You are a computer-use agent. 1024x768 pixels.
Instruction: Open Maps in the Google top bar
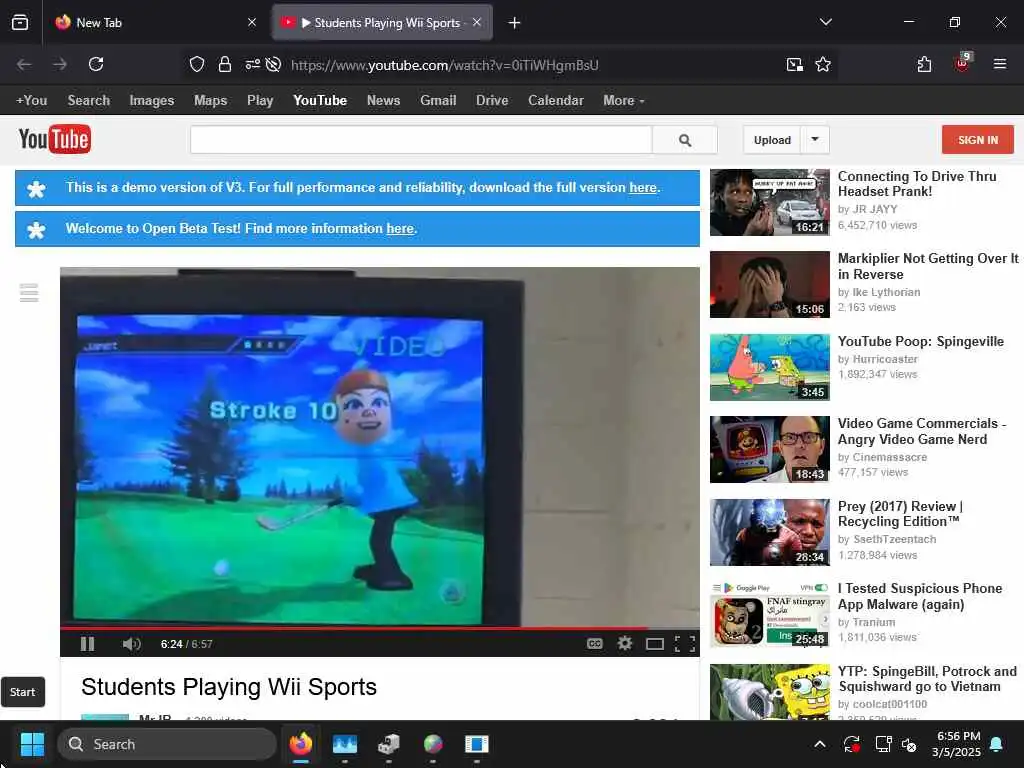point(210,101)
